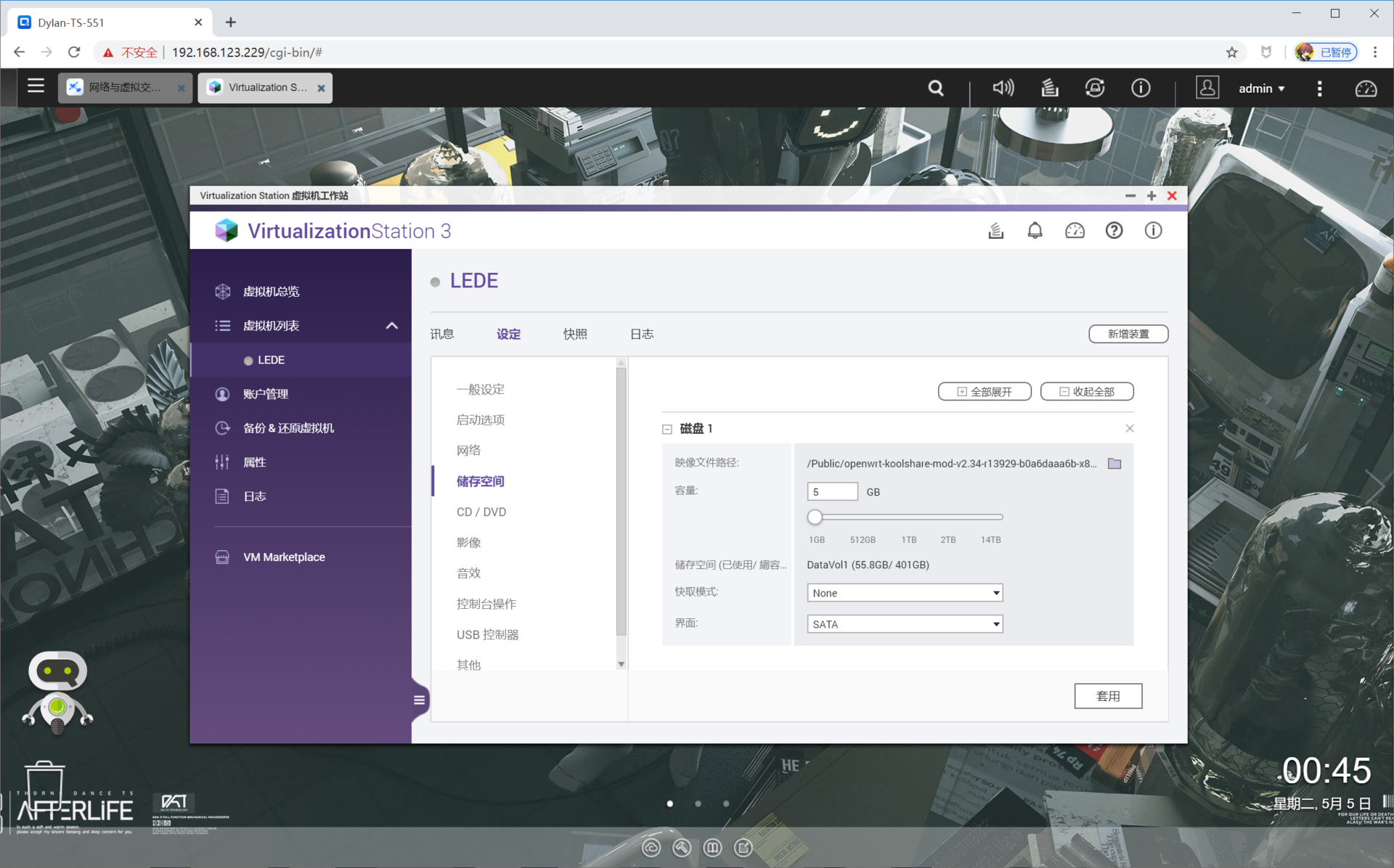Open the QTS main menu hamburger icon
Image resolution: width=1394 pixels, height=868 pixels.
[x=36, y=87]
